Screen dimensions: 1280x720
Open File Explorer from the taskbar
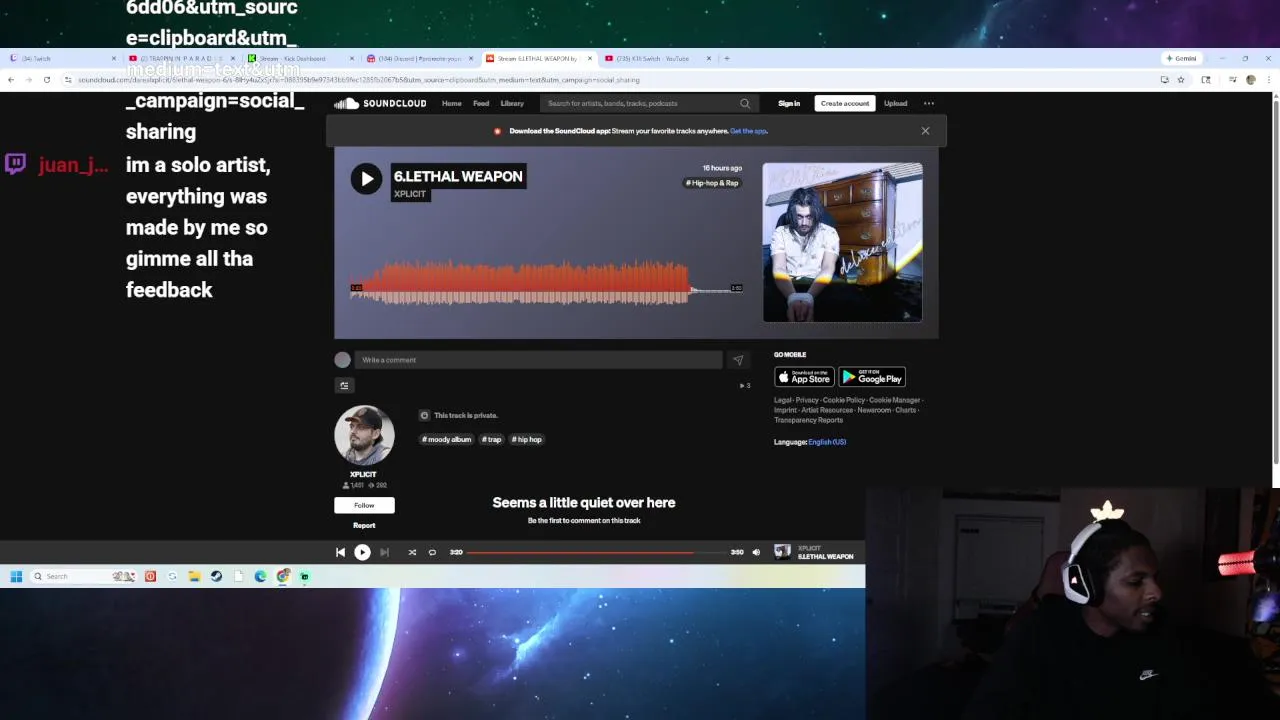pos(194,576)
